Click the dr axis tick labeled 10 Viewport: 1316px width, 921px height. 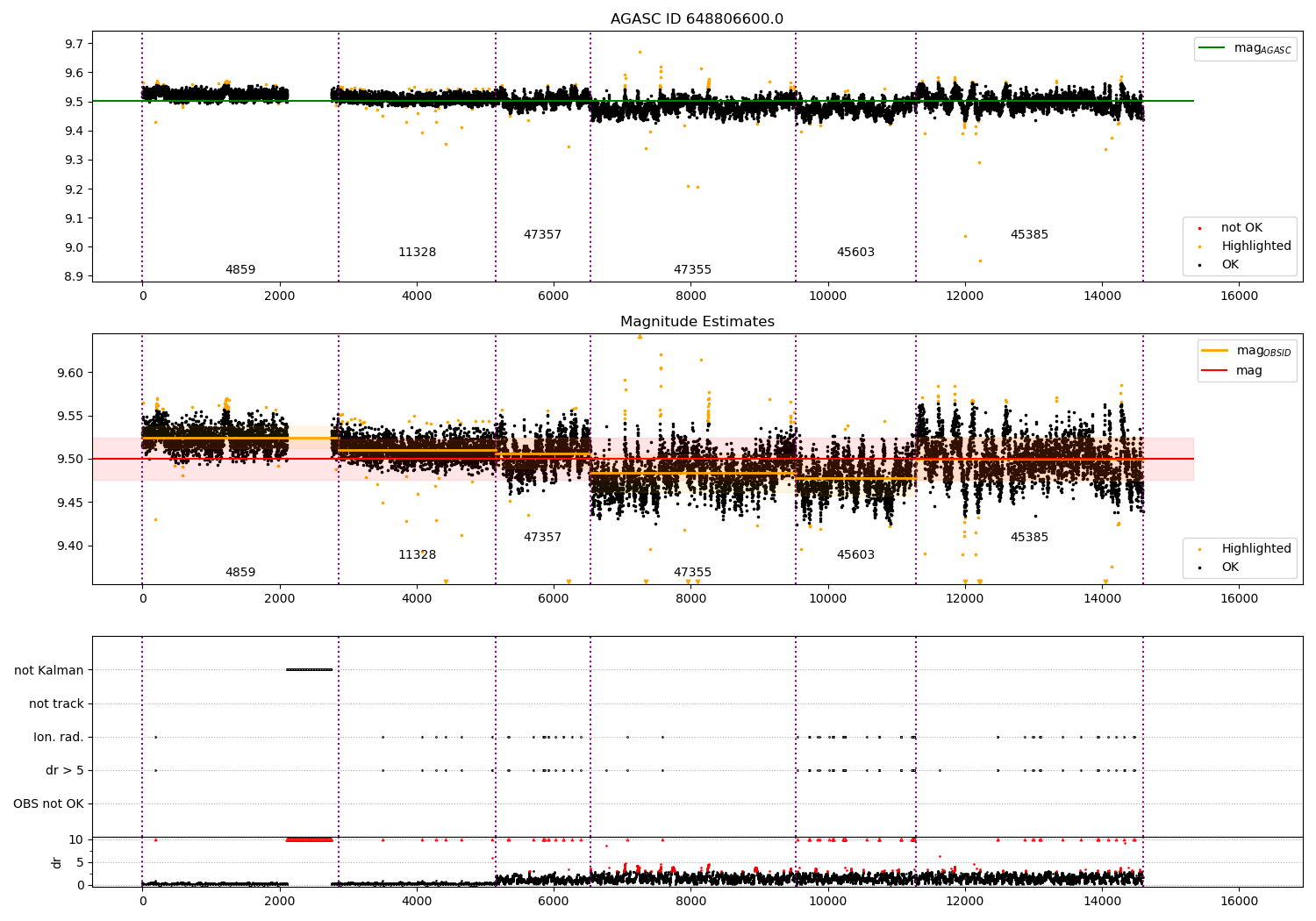[76, 840]
